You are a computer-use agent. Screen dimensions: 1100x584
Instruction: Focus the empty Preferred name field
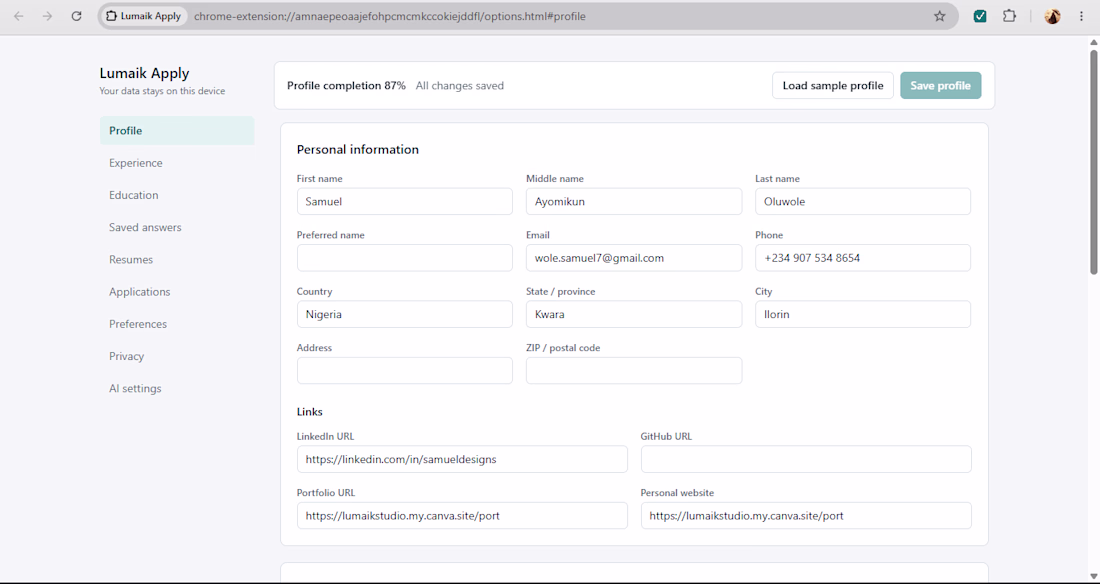405,258
